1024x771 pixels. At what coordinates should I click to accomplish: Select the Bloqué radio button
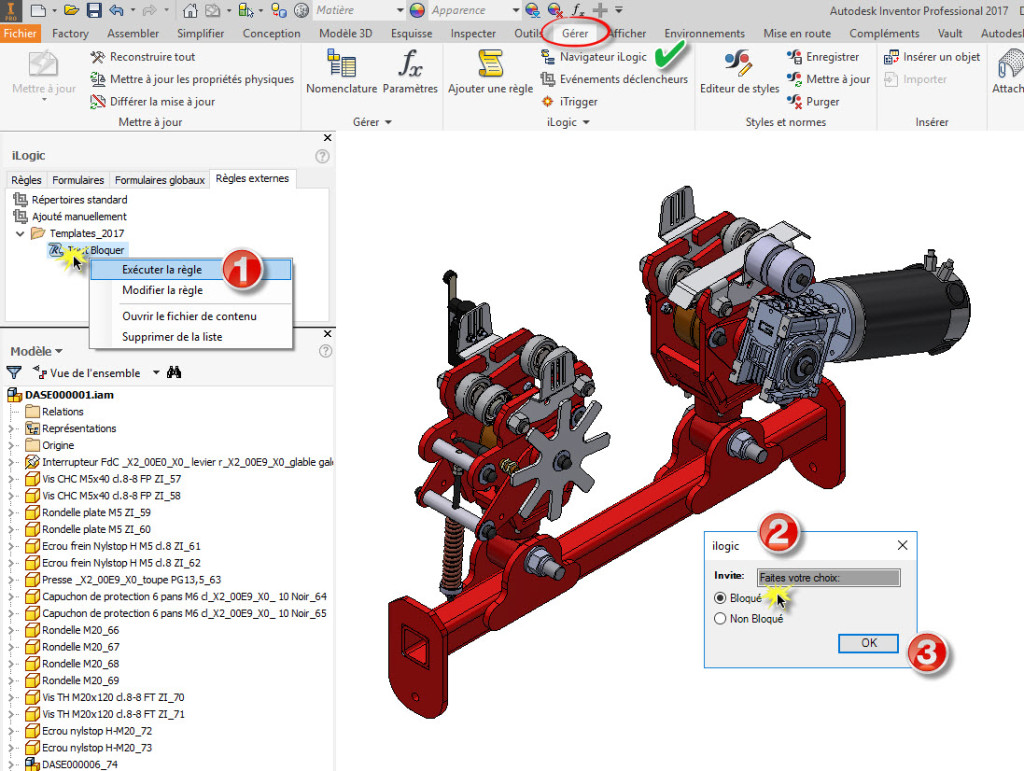tap(722, 599)
